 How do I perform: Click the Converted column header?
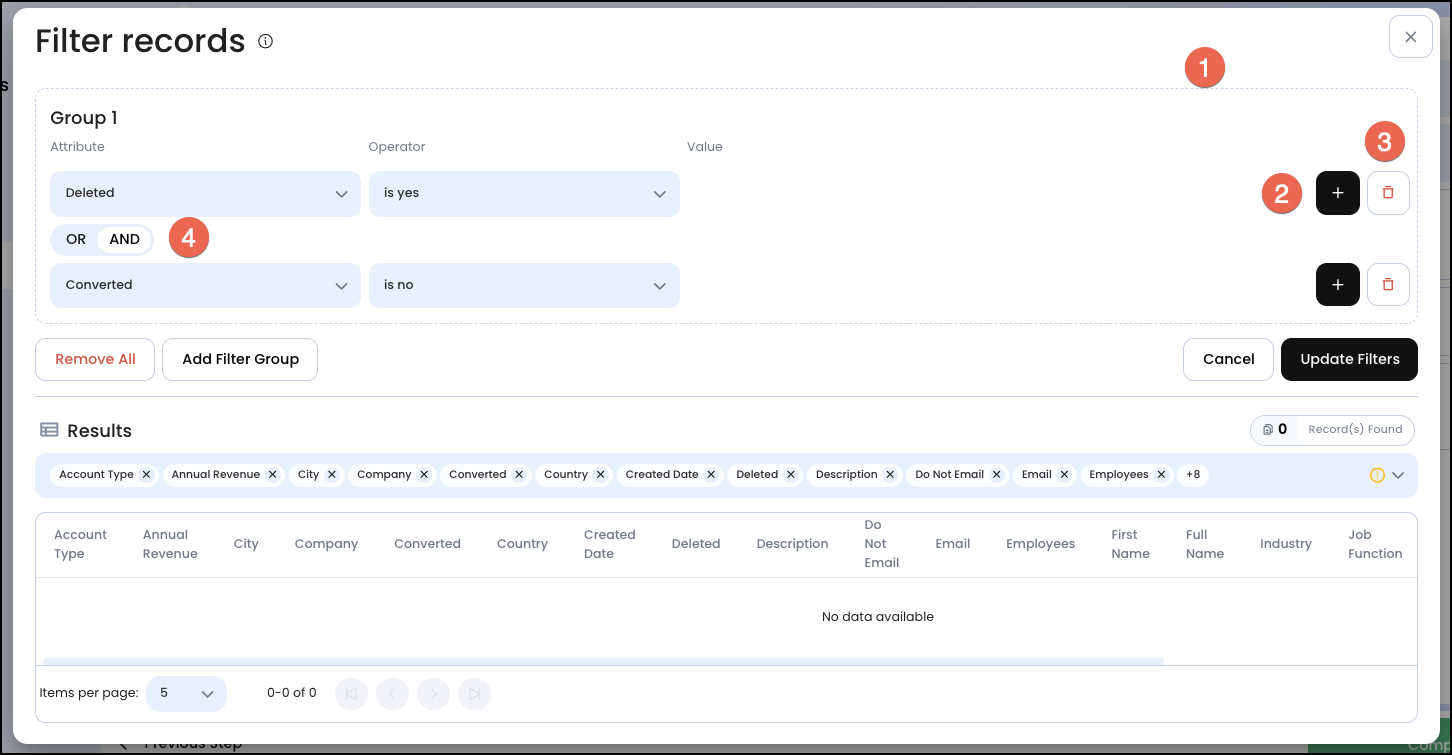(x=427, y=544)
